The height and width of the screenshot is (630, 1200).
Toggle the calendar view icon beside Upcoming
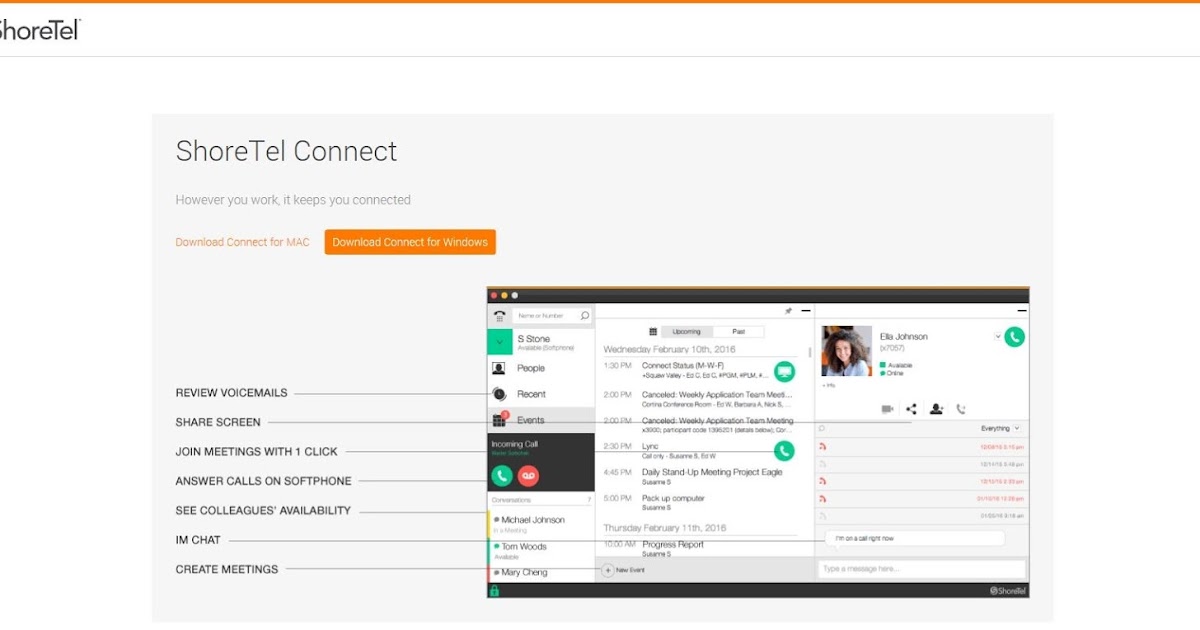click(652, 331)
